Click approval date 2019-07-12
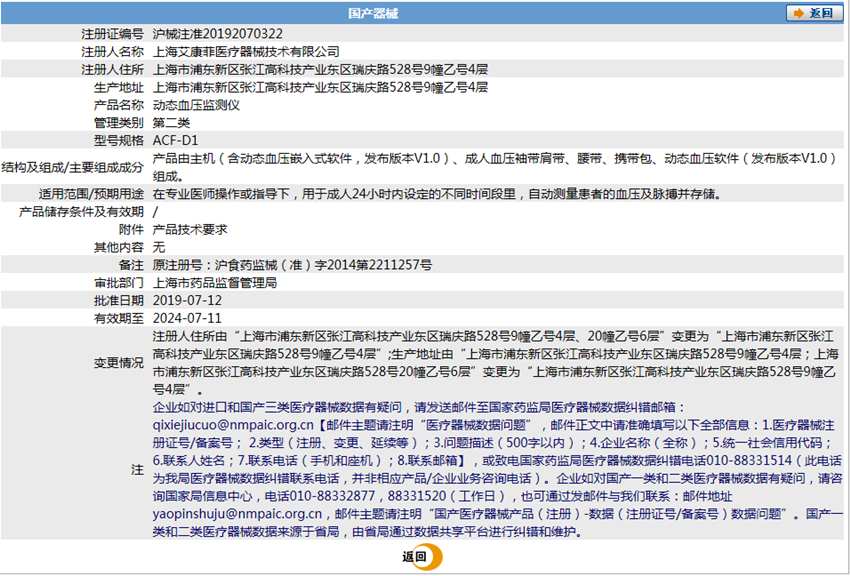 click(187, 301)
